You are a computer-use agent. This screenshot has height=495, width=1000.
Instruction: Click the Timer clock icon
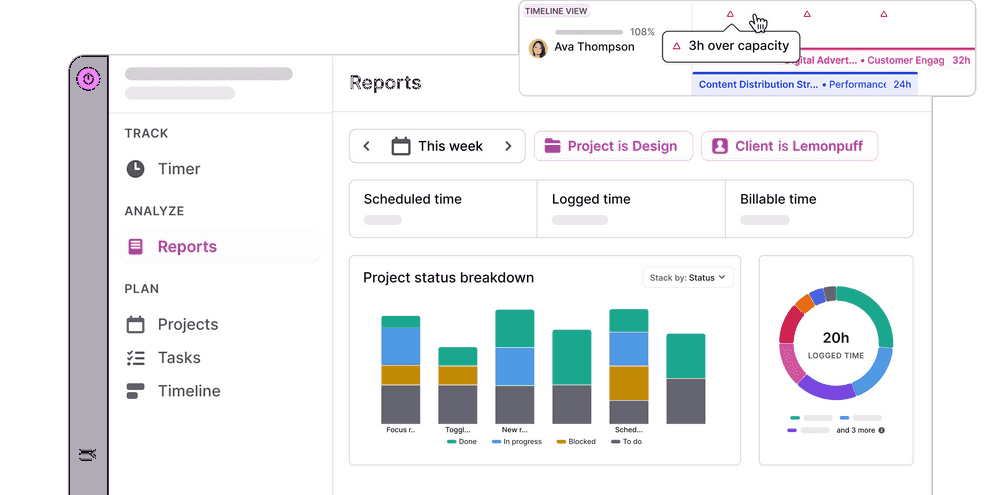[135, 169]
